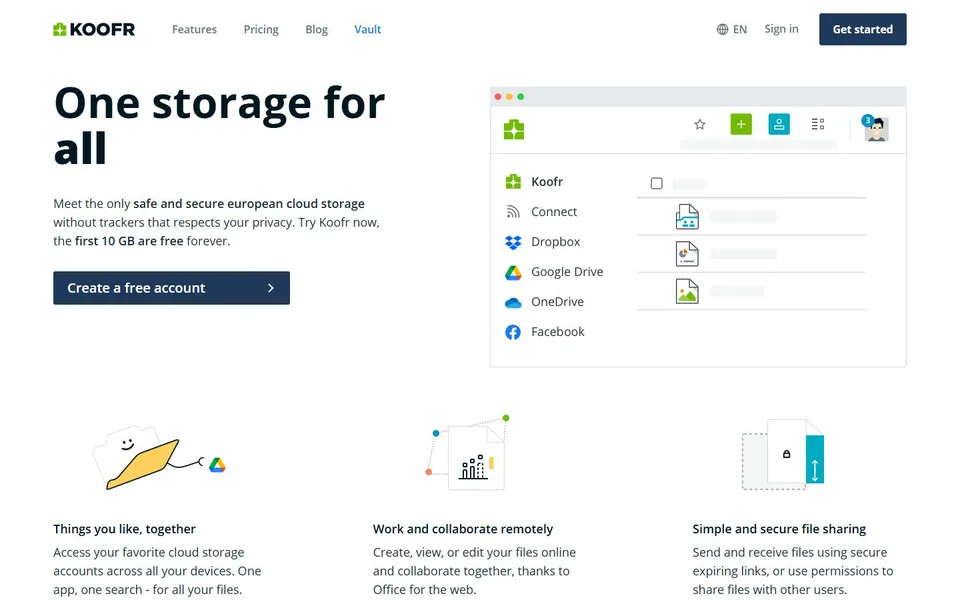Click the user avatar with notification badge
Viewport: 960px width, 600px height.
click(876, 128)
